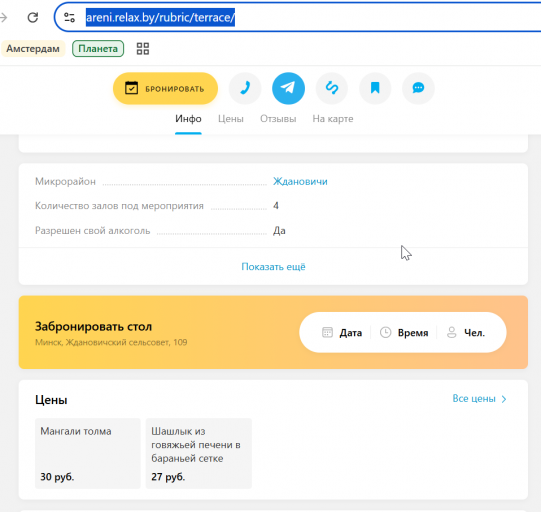
Task: Expand details with Показать ещё
Action: point(273,267)
